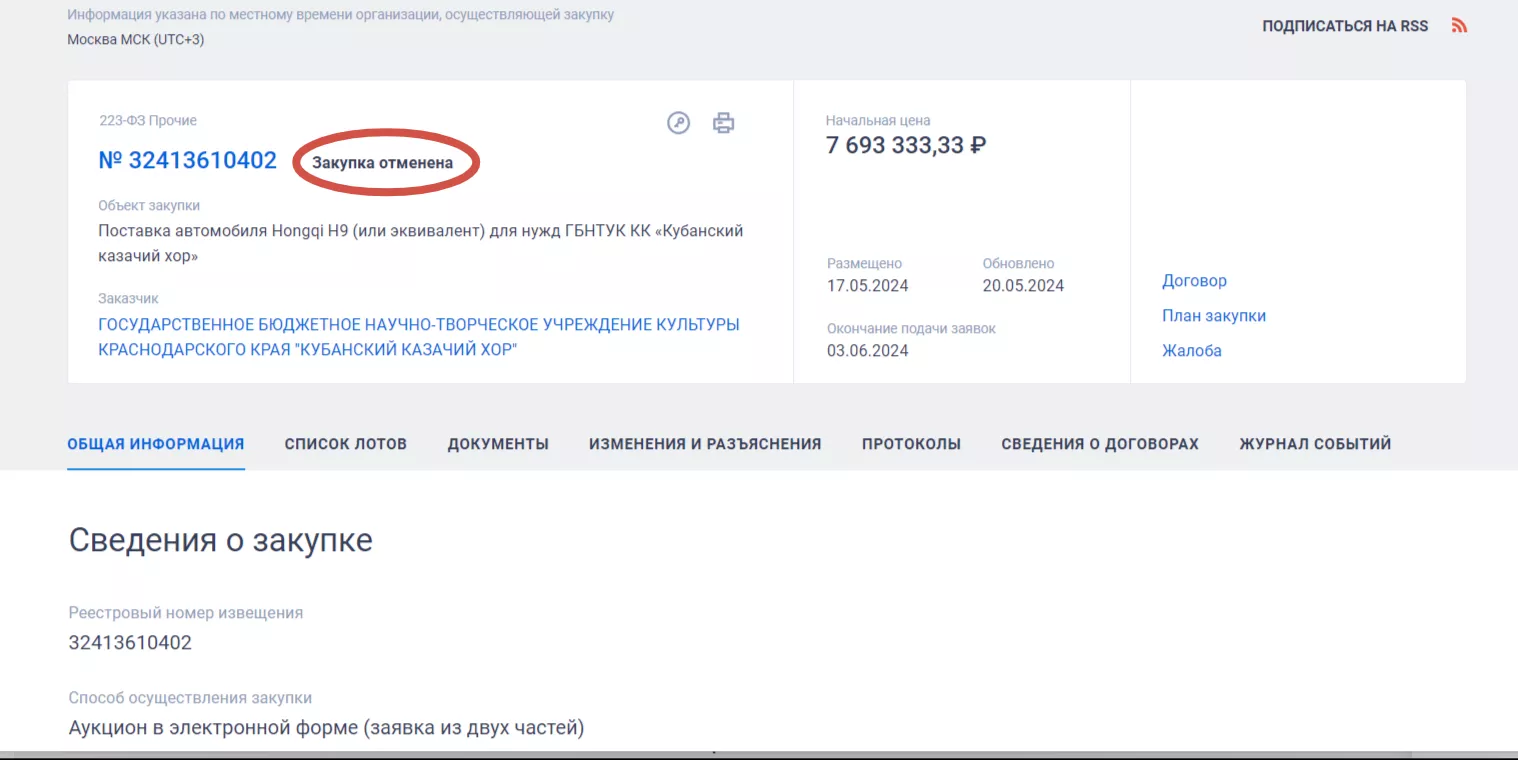Click the orange RSS feed icon
Viewport: 1518px width, 760px height.
(1459, 26)
